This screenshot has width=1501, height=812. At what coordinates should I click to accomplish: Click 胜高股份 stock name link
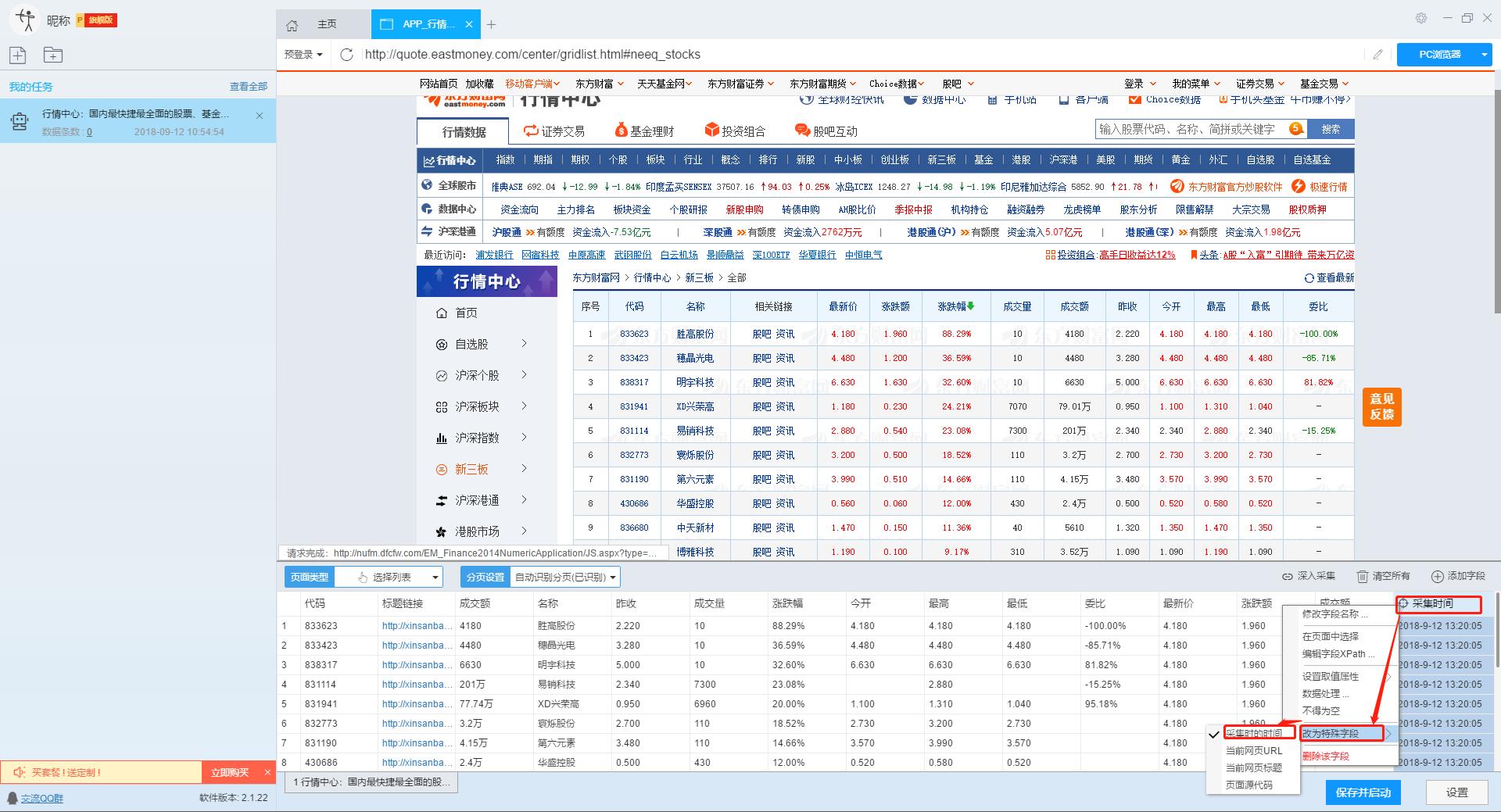pyautogui.click(x=695, y=334)
